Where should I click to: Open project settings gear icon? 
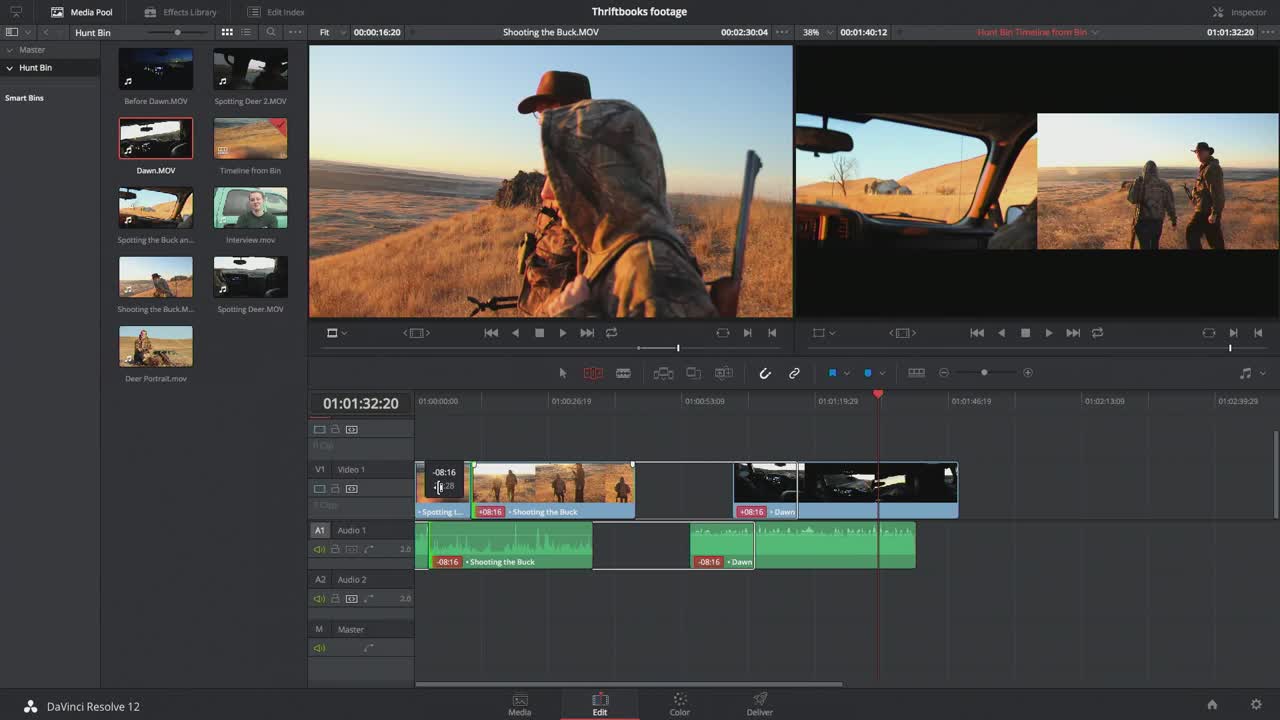point(1256,704)
